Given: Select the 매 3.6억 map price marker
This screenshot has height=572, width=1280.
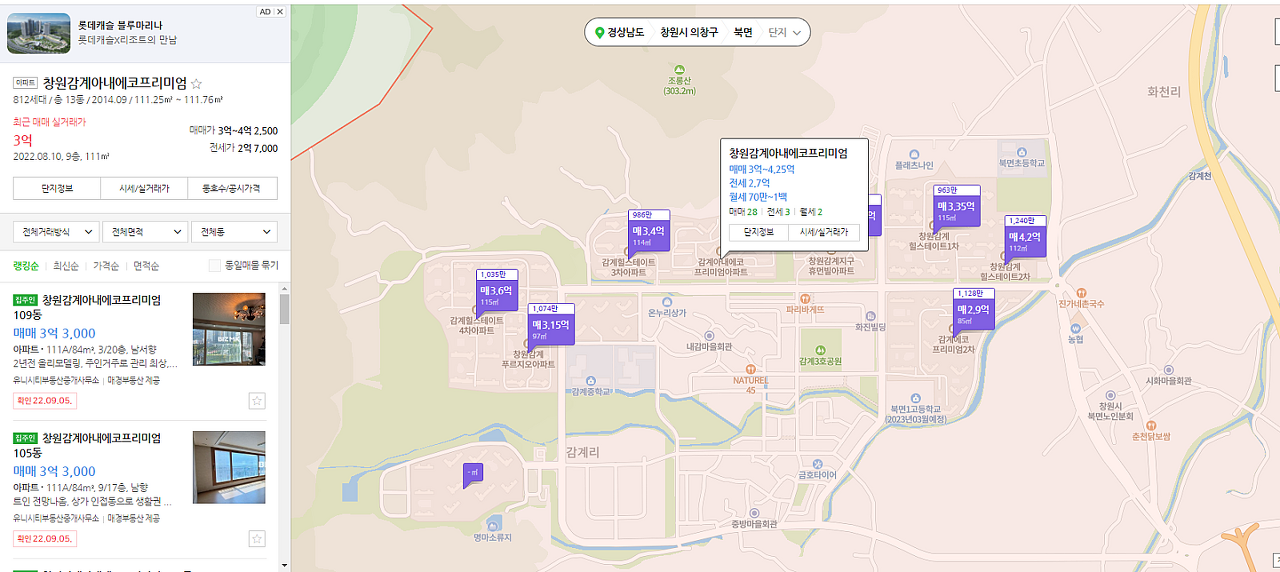Looking at the screenshot, I should coord(496,291).
